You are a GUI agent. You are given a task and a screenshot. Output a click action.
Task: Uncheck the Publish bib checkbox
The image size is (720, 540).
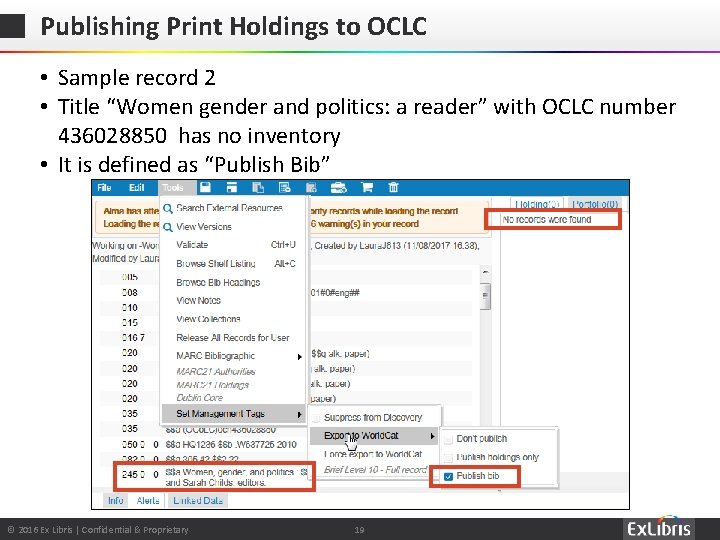tap(449, 477)
